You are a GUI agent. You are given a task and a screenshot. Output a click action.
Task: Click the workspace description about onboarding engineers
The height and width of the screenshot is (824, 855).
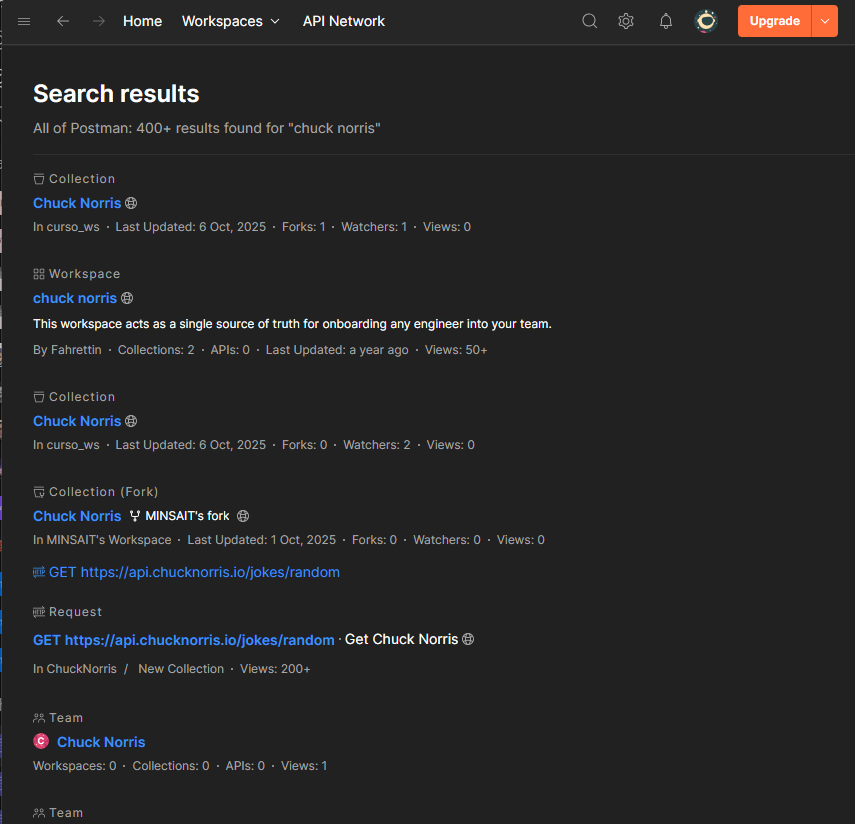click(x=292, y=324)
